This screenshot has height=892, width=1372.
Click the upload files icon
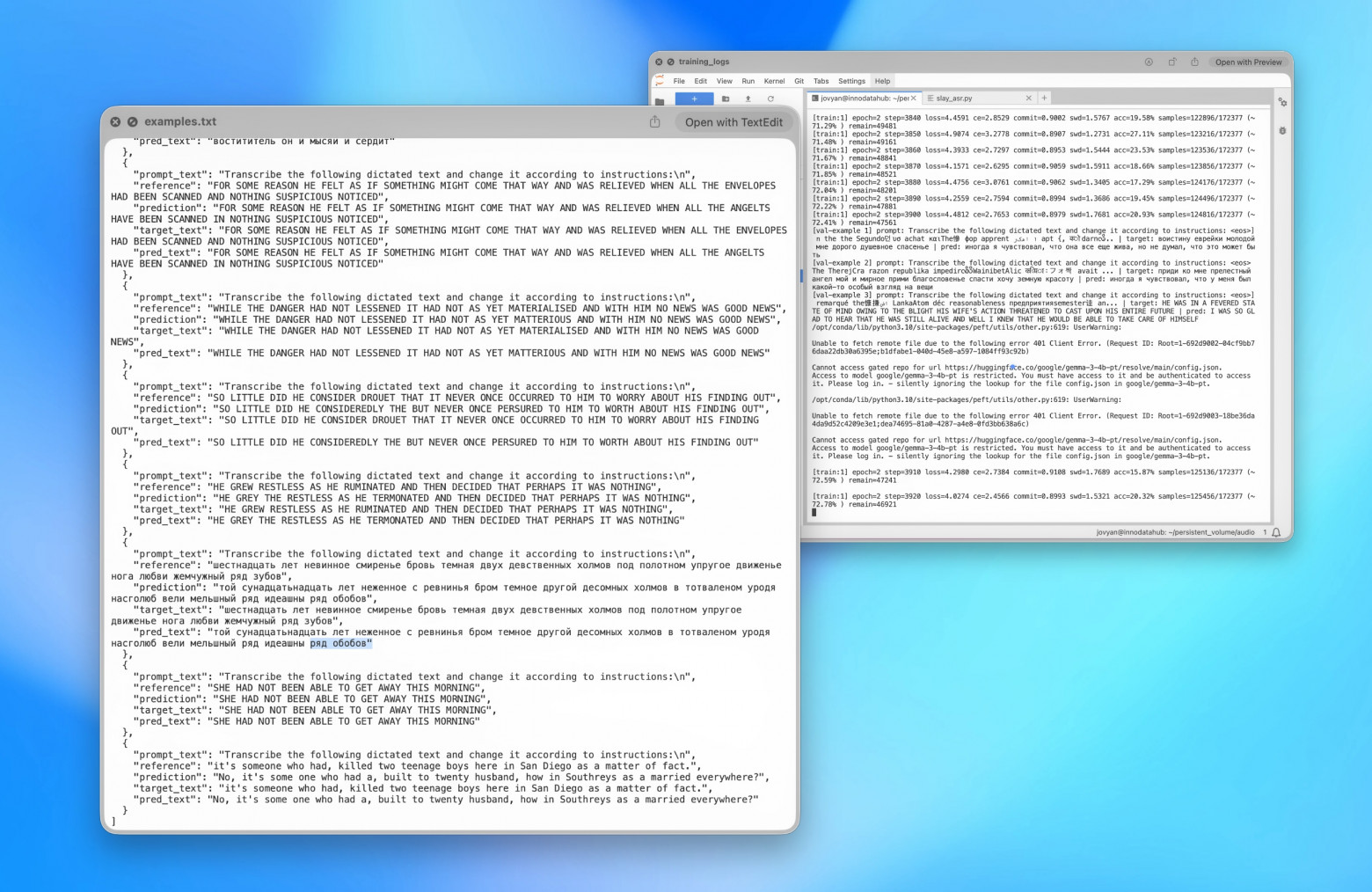coord(748,99)
